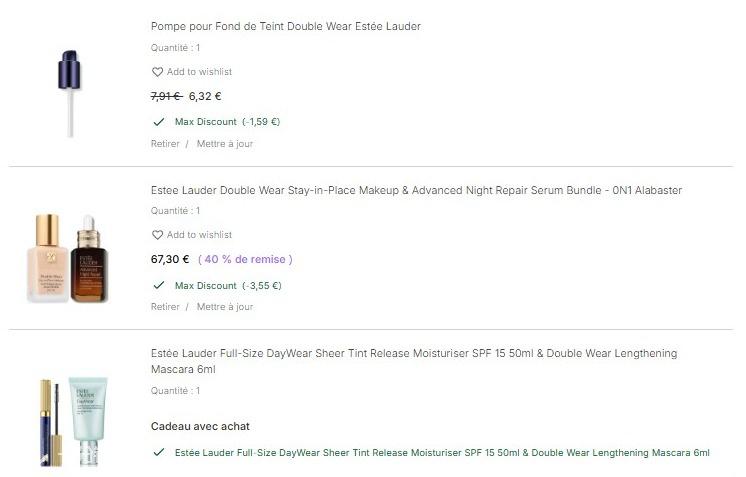The image size is (746, 477).
Task: Add Double Wear Bundle to wishlist
Action: click(x=199, y=235)
